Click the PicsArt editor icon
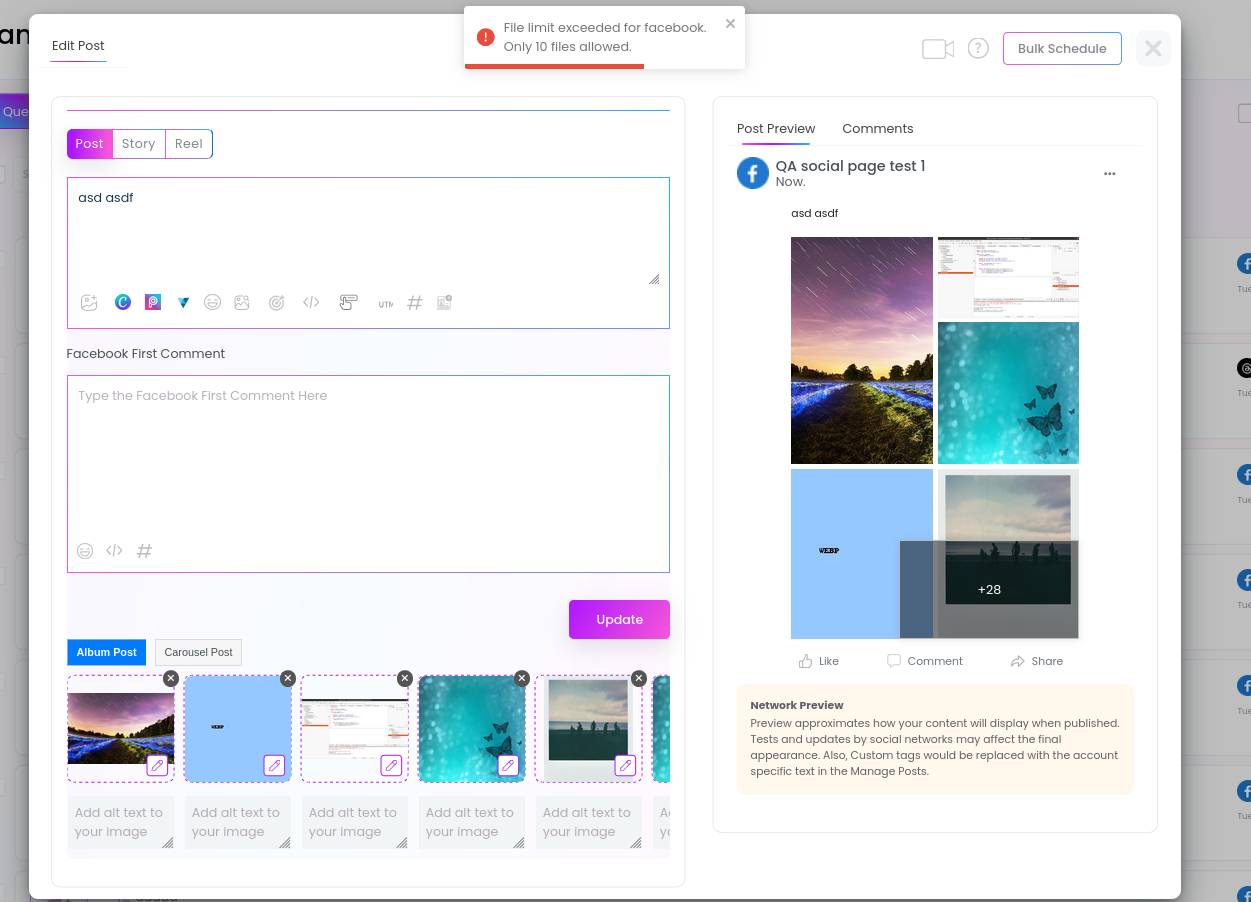1251x902 pixels. (x=153, y=302)
